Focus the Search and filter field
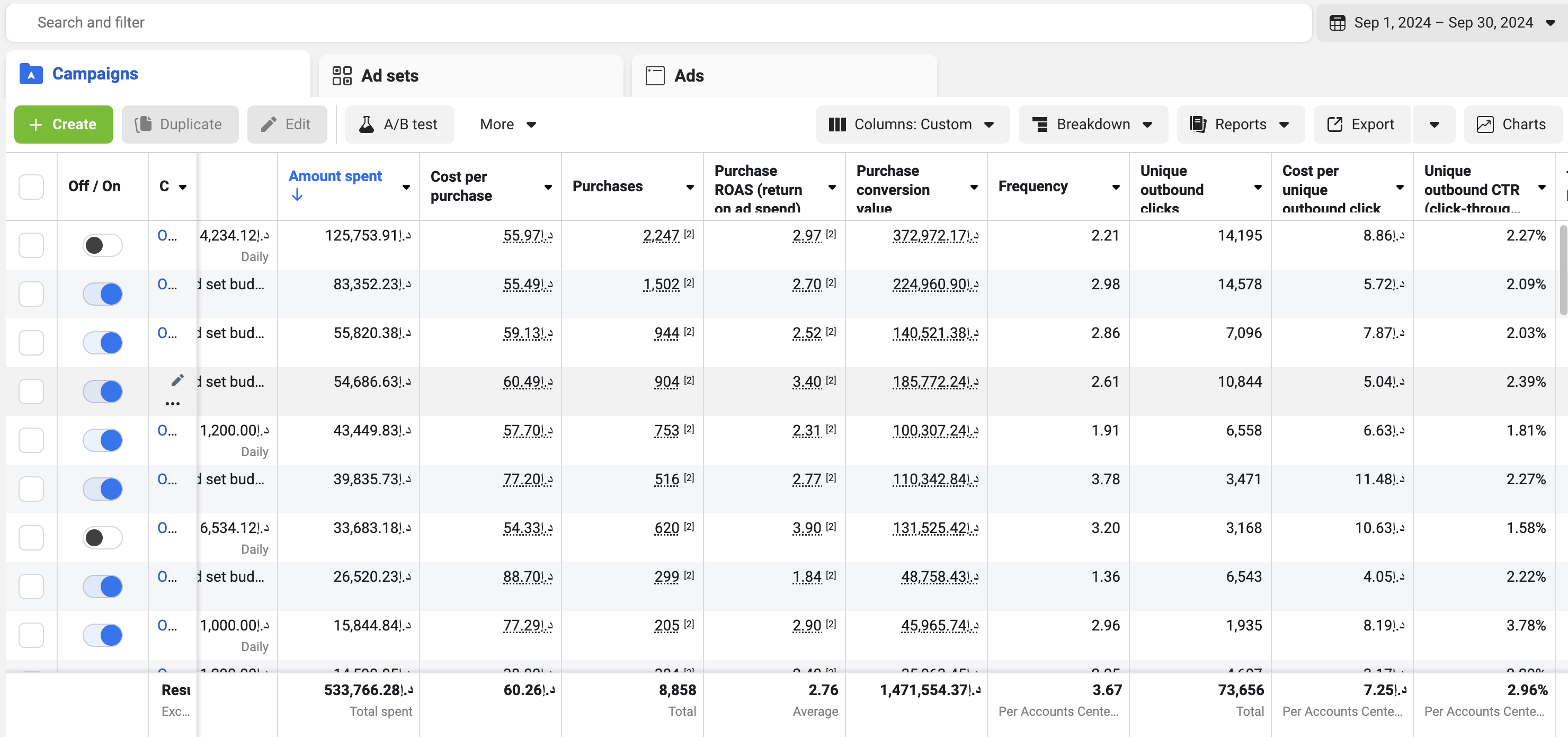The height and width of the screenshot is (737, 1568). click(657, 23)
